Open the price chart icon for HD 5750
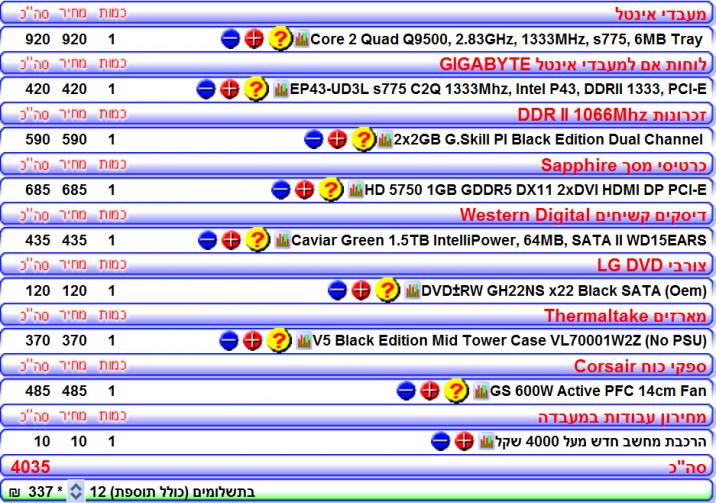 [x=354, y=189]
